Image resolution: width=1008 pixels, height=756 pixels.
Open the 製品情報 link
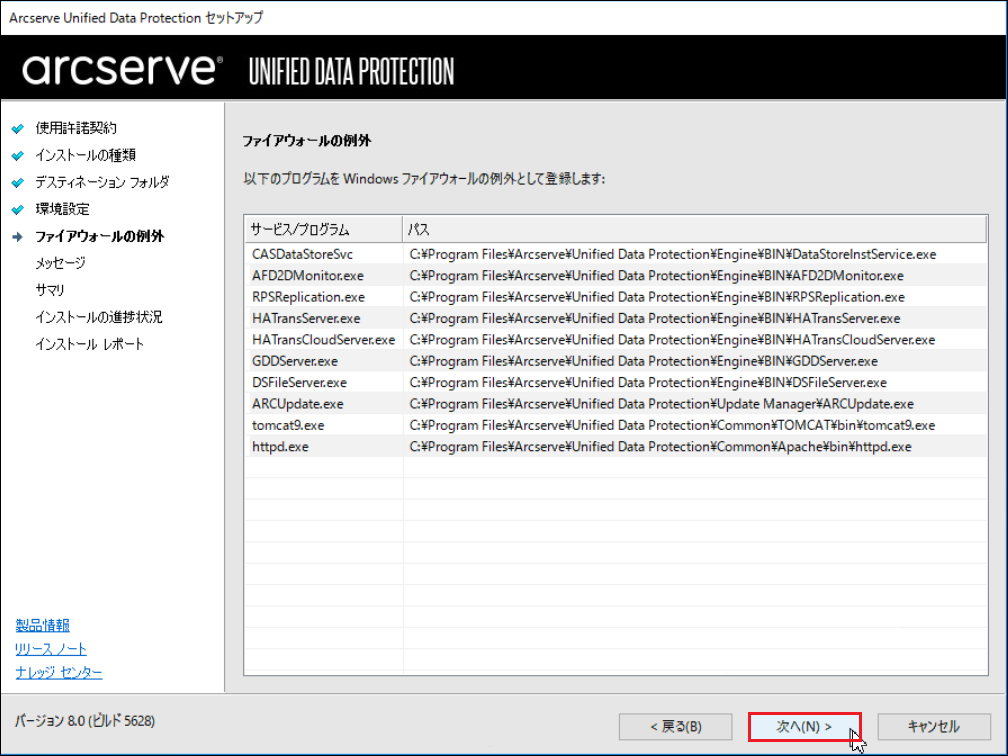pyautogui.click(x=42, y=625)
